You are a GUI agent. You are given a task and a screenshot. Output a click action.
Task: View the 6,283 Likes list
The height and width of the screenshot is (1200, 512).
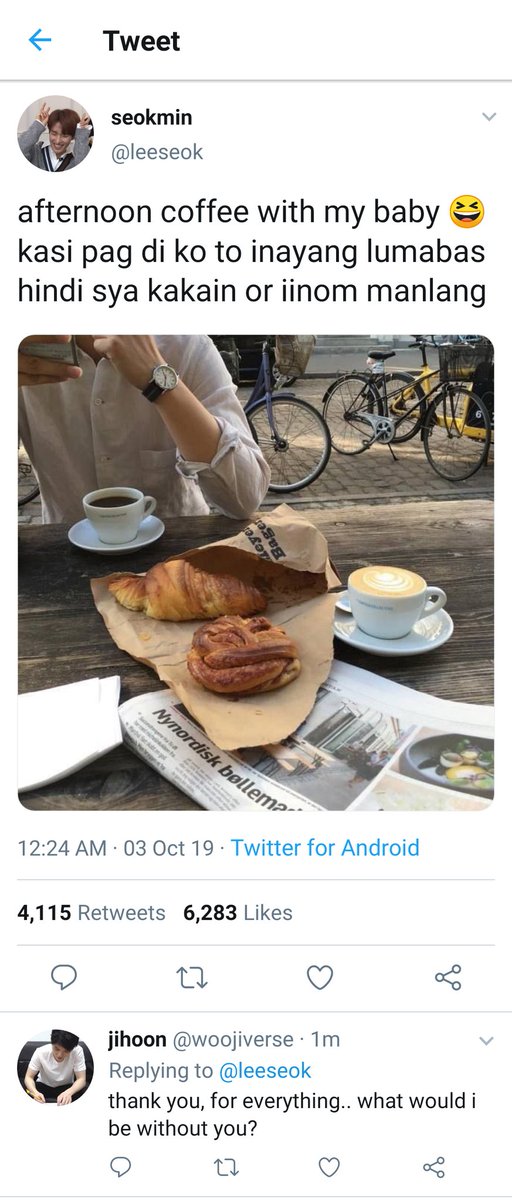pos(238,913)
